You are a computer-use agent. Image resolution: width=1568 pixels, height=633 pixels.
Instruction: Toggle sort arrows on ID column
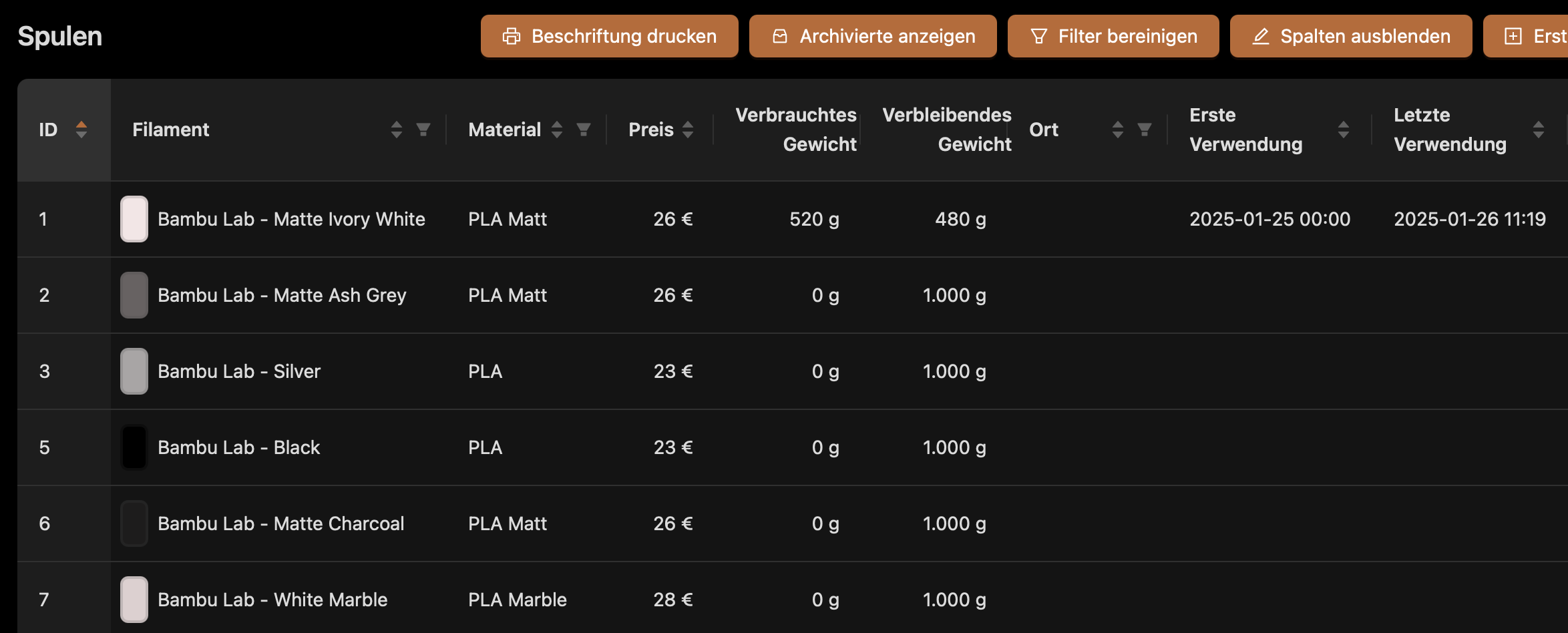coord(81,130)
